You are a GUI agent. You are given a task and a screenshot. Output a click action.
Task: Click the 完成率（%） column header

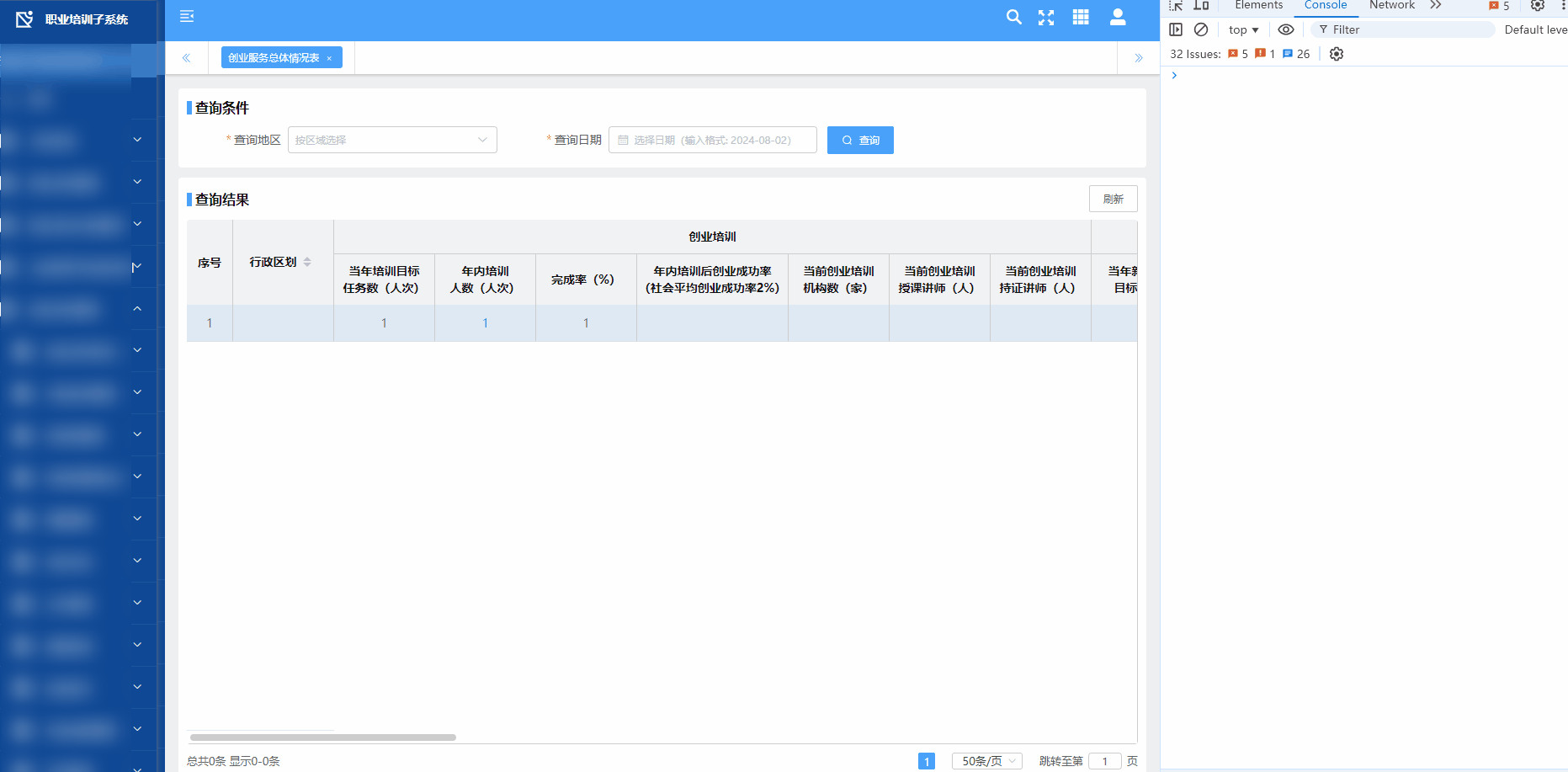tap(586, 280)
